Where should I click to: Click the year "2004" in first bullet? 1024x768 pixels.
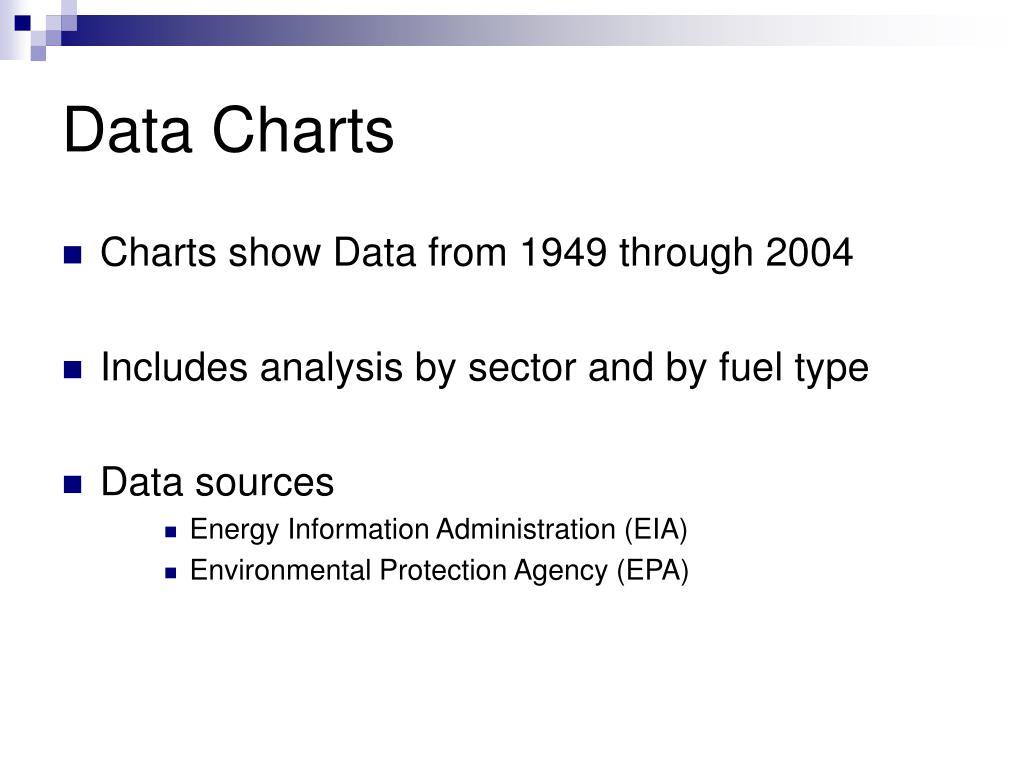(x=808, y=252)
